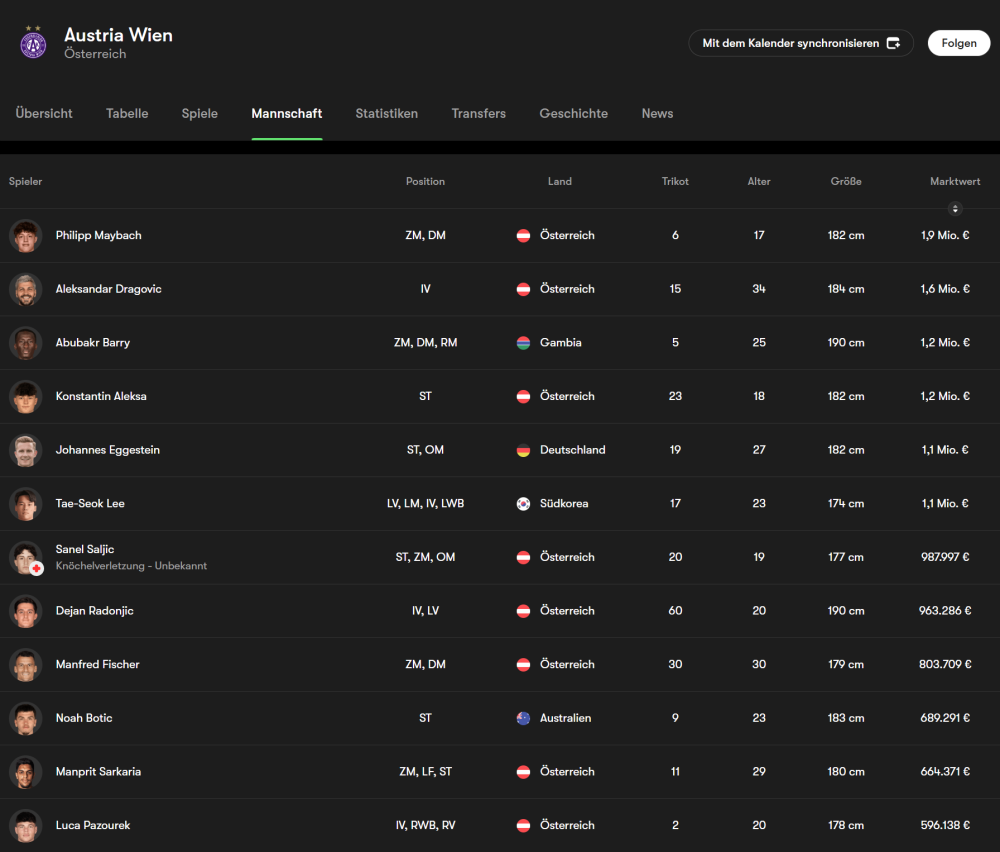The height and width of the screenshot is (852, 1000).
Task: Click the Marktwert sort arrow icon
Action: (955, 209)
